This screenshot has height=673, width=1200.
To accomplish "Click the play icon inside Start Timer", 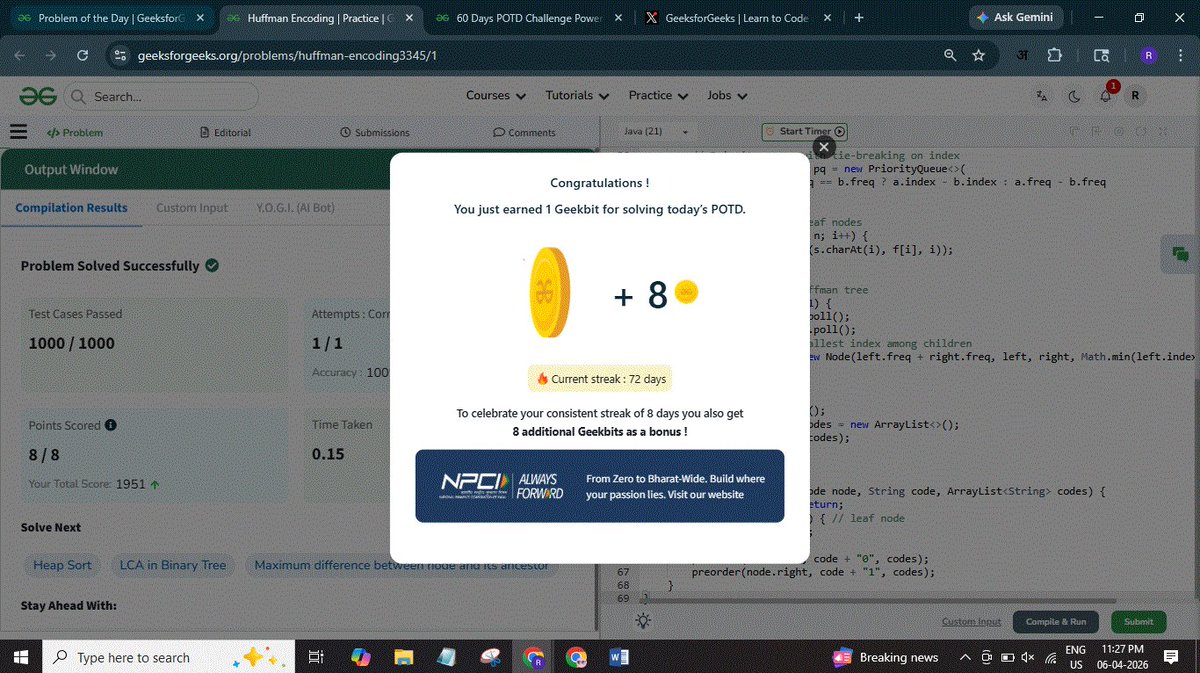I will [x=840, y=131].
